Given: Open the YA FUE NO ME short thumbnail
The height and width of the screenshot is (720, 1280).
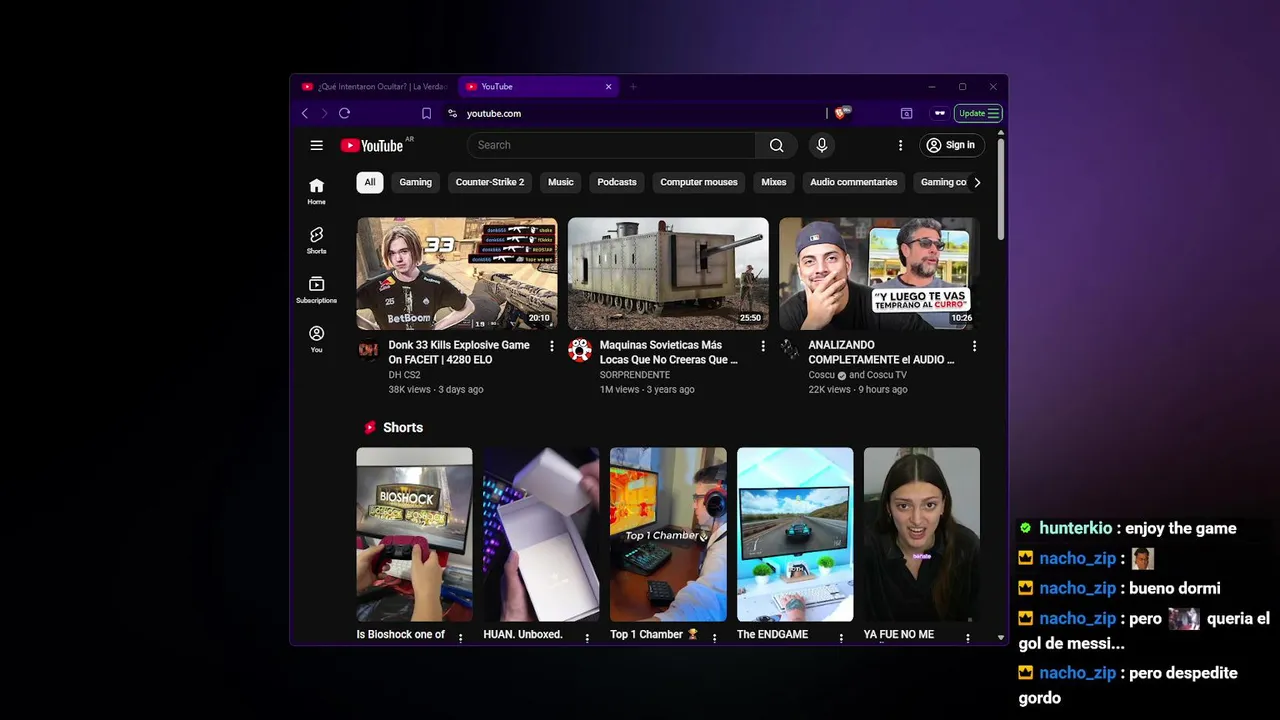Looking at the screenshot, I should pos(922,534).
